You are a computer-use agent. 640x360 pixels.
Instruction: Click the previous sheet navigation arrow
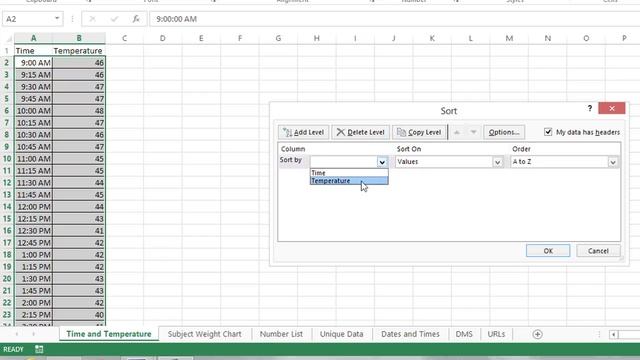tap(17, 334)
